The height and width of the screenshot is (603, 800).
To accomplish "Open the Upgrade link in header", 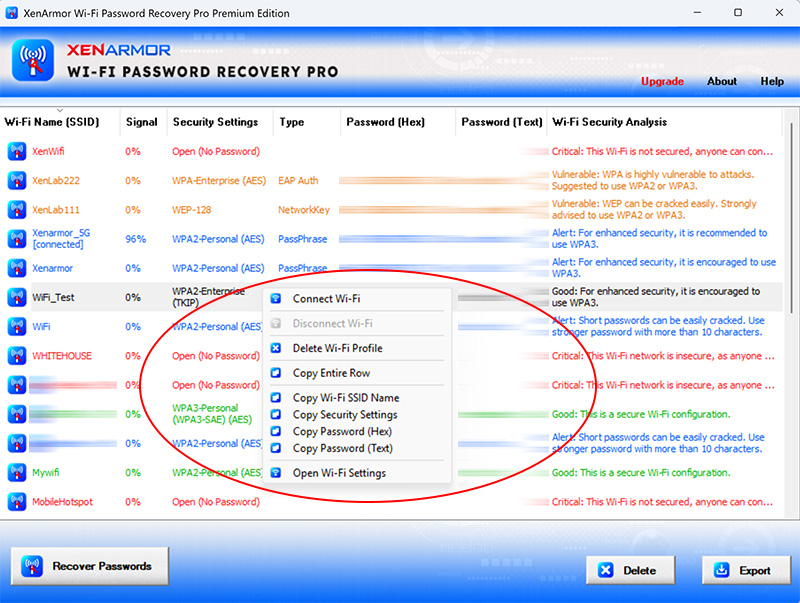I will [x=662, y=82].
